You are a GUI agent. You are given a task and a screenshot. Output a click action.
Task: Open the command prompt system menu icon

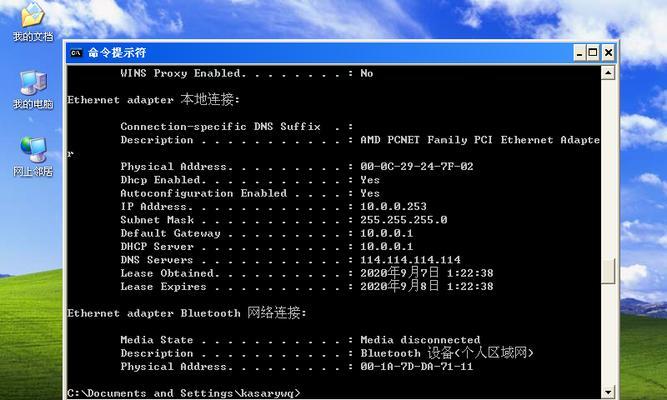coord(76,53)
